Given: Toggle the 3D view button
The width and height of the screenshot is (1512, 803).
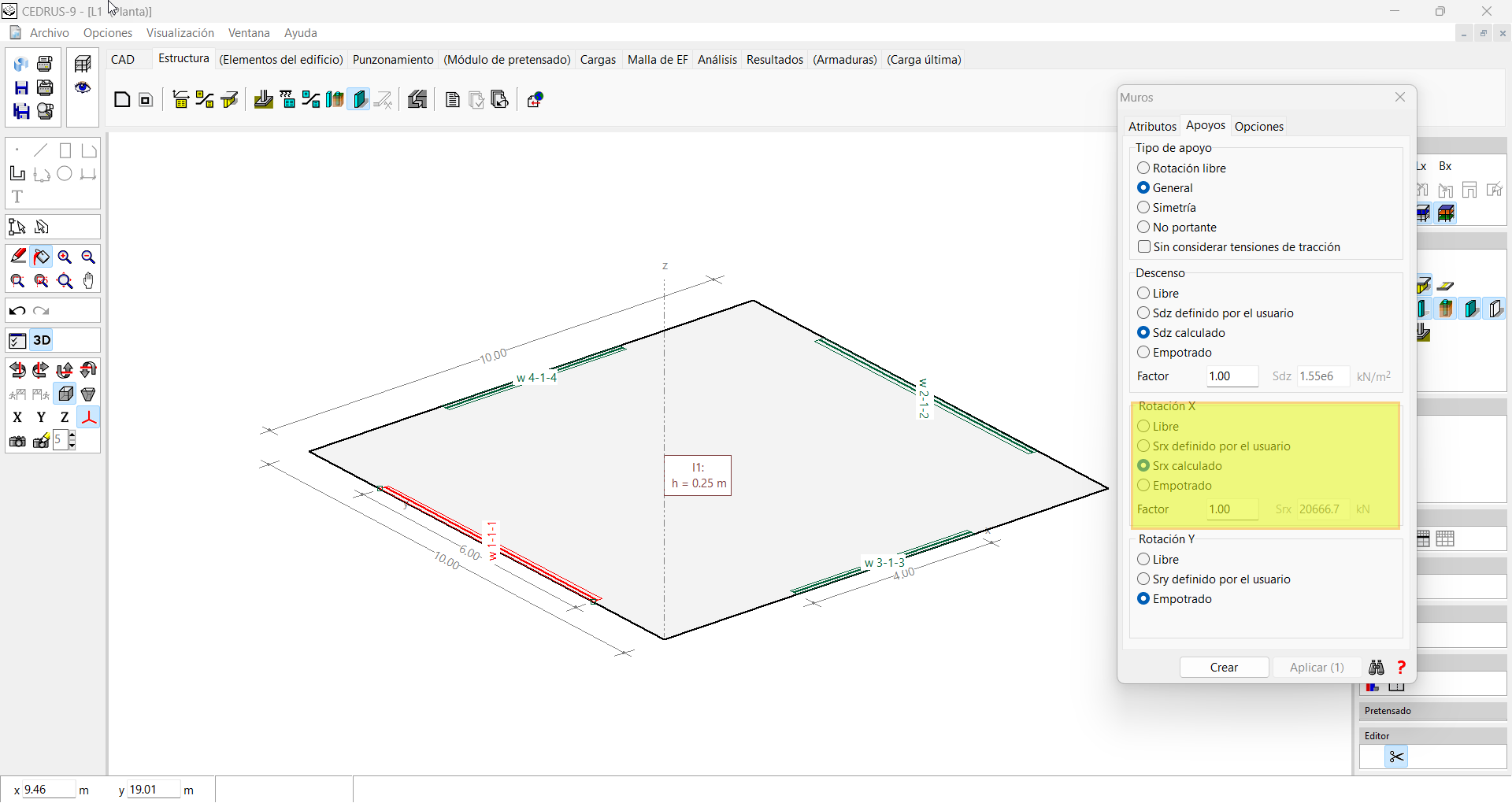Looking at the screenshot, I should tap(42, 340).
